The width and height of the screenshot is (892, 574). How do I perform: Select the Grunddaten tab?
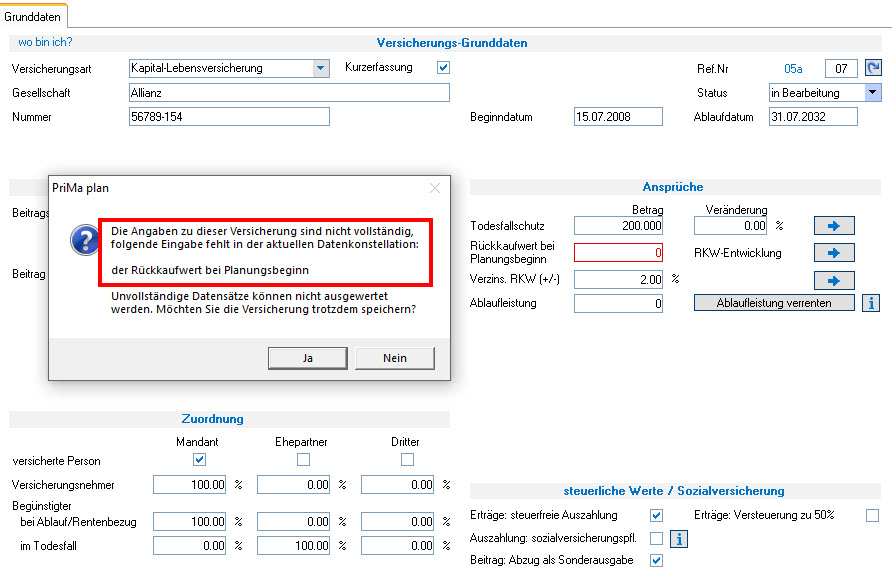click(33, 16)
